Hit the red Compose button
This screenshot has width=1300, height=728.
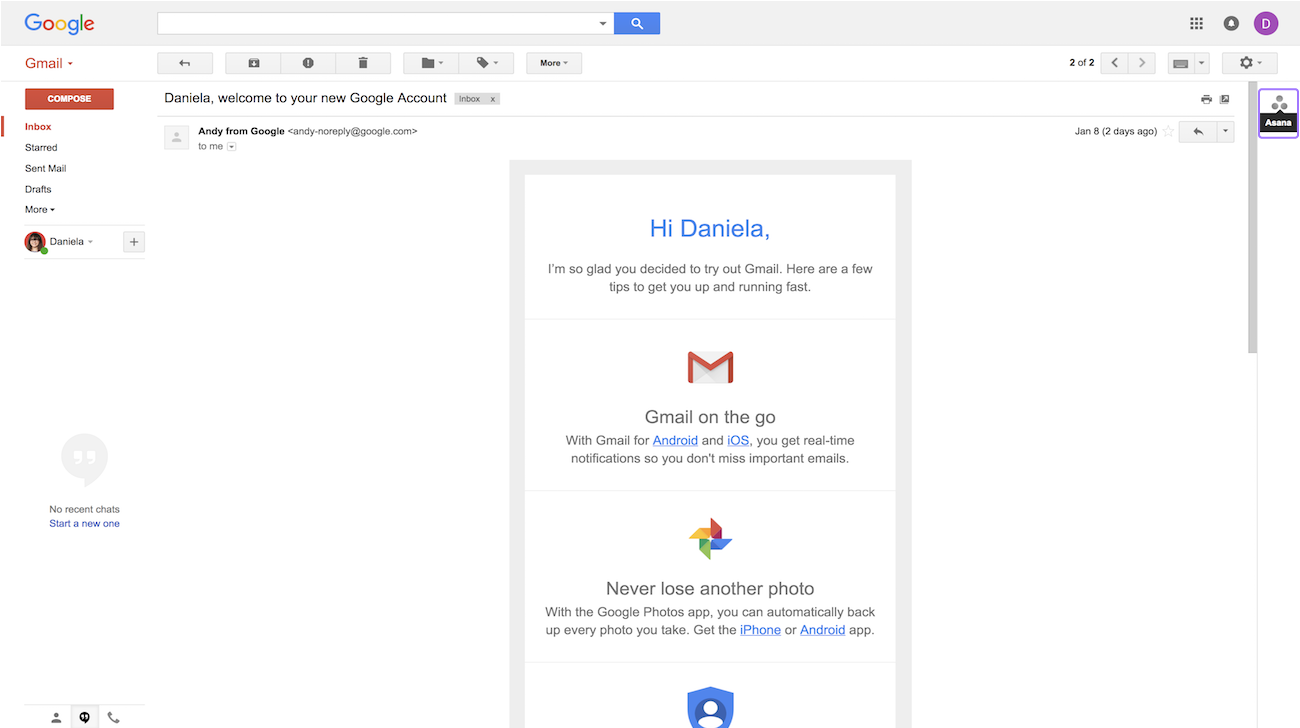click(68, 98)
